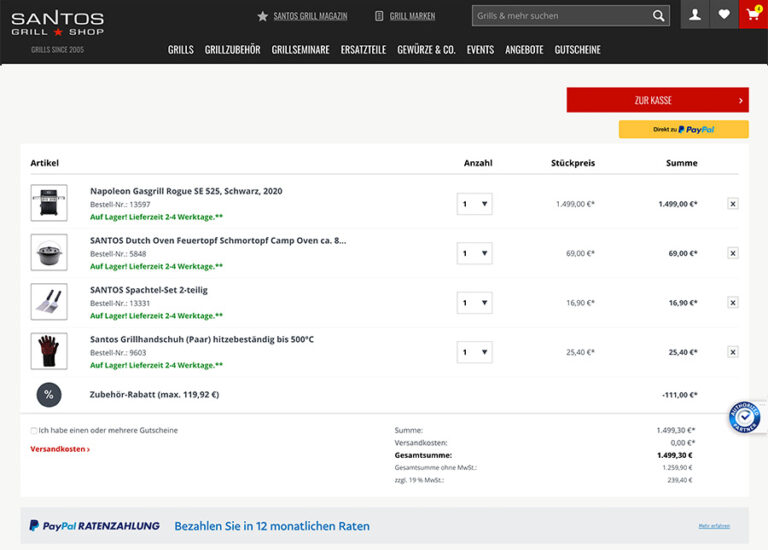Open the Grillhandschuh product thumbnail
Viewport: 768px width, 550px height.
pos(49,351)
